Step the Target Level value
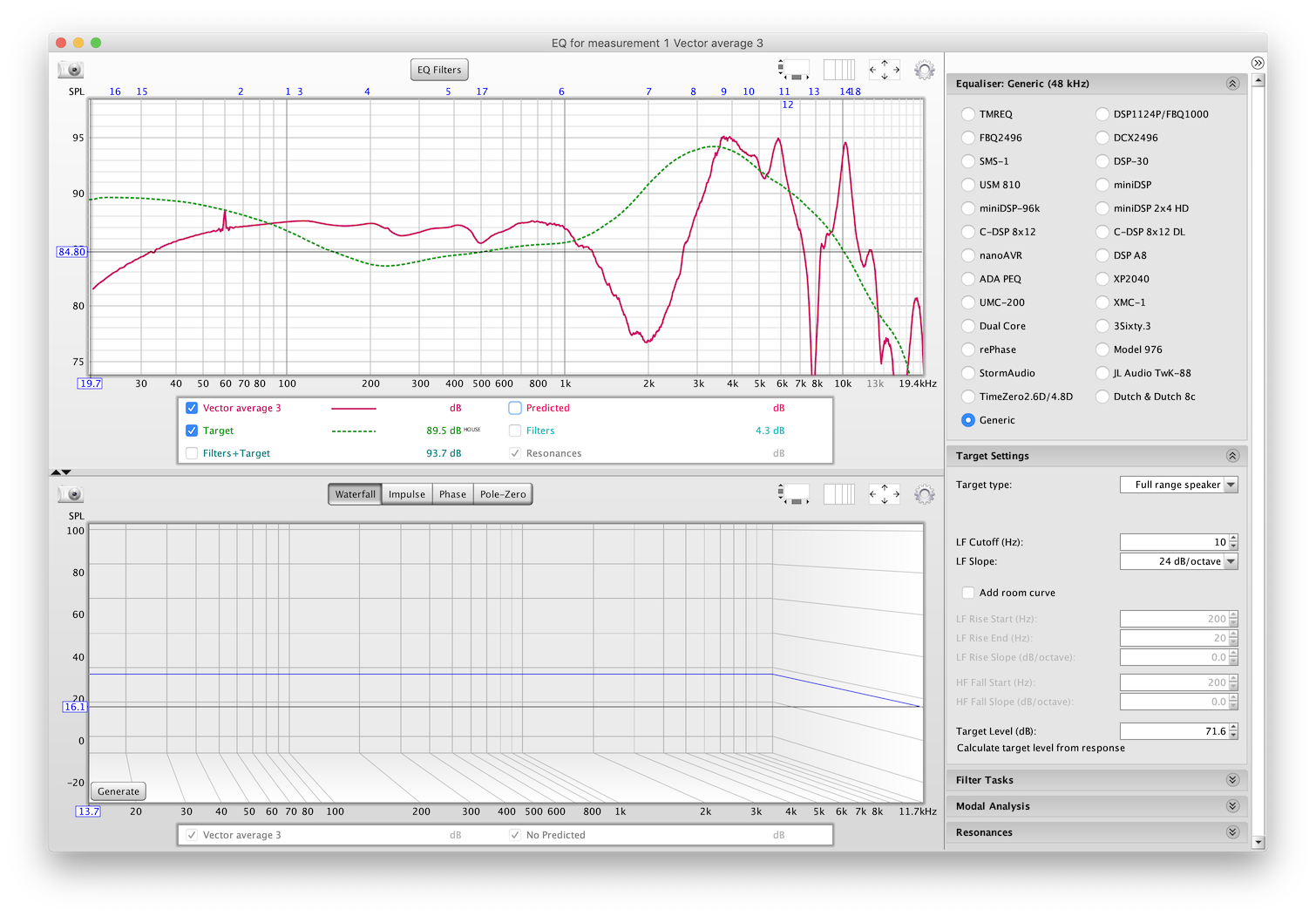The image size is (1316, 916). click(x=1233, y=731)
